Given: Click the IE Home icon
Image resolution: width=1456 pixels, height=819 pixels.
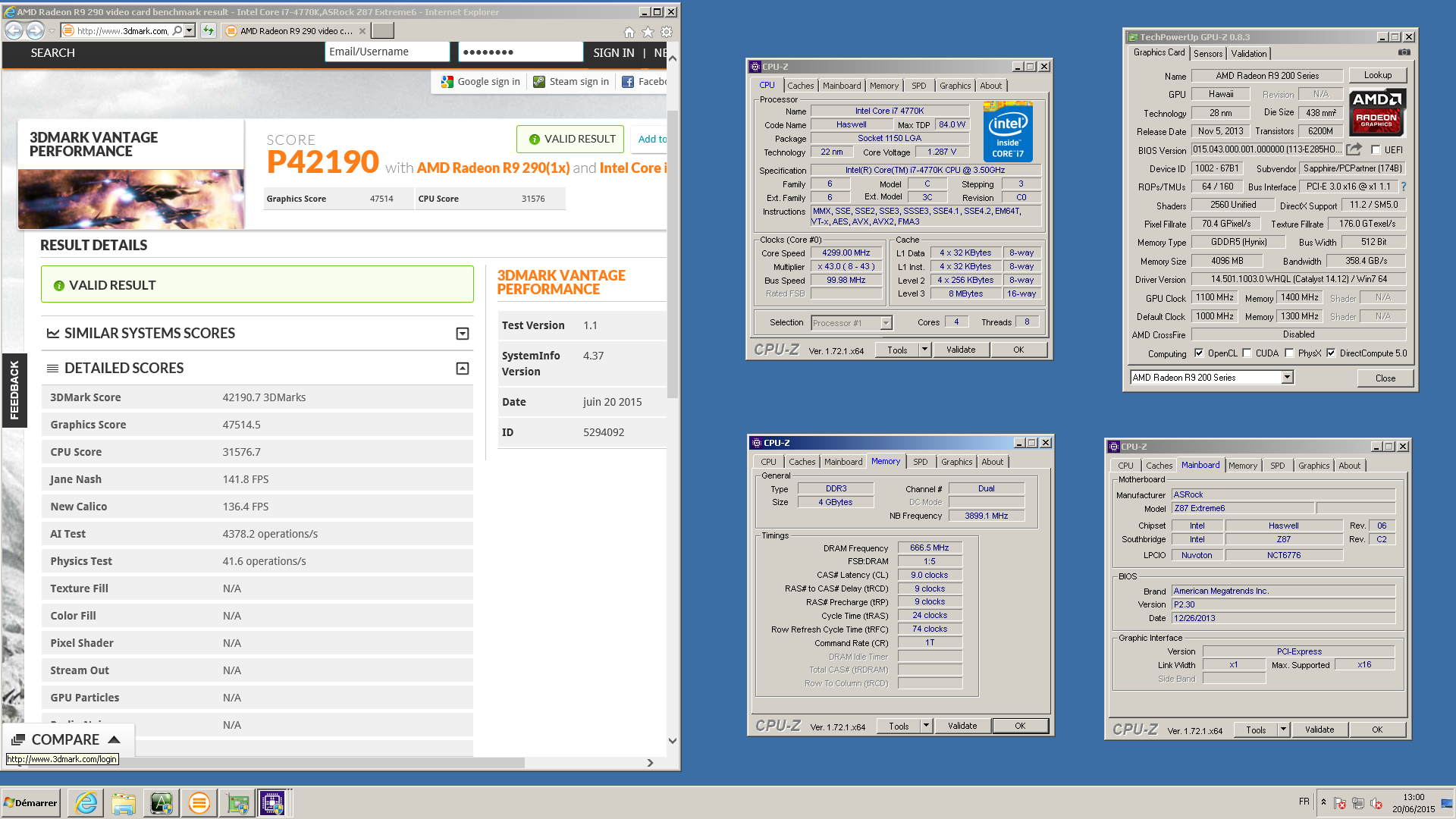Looking at the screenshot, I should click(x=629, y=32).
